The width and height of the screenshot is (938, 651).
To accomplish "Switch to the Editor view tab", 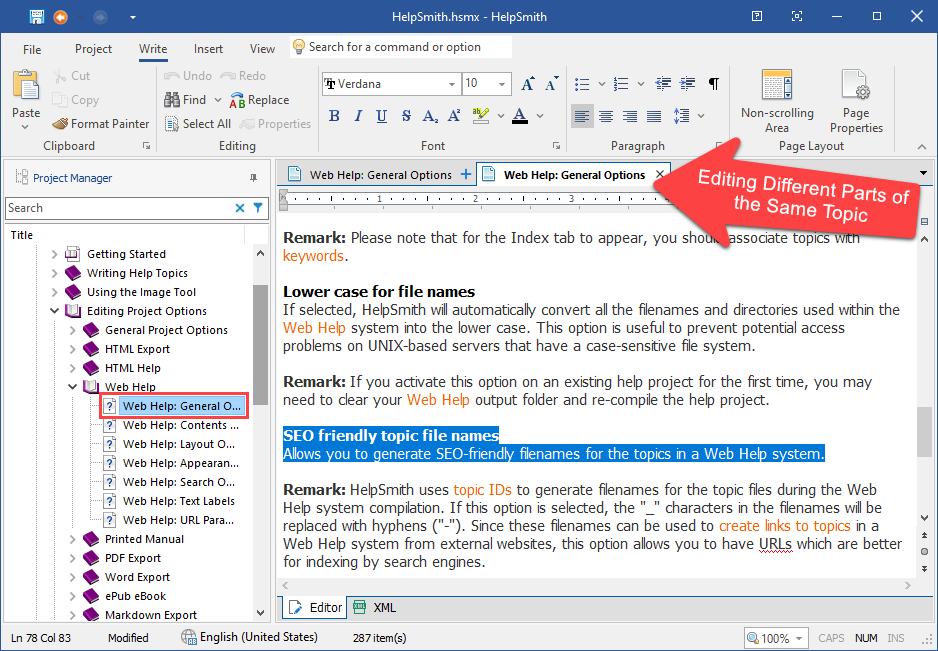I will [315, 608].
